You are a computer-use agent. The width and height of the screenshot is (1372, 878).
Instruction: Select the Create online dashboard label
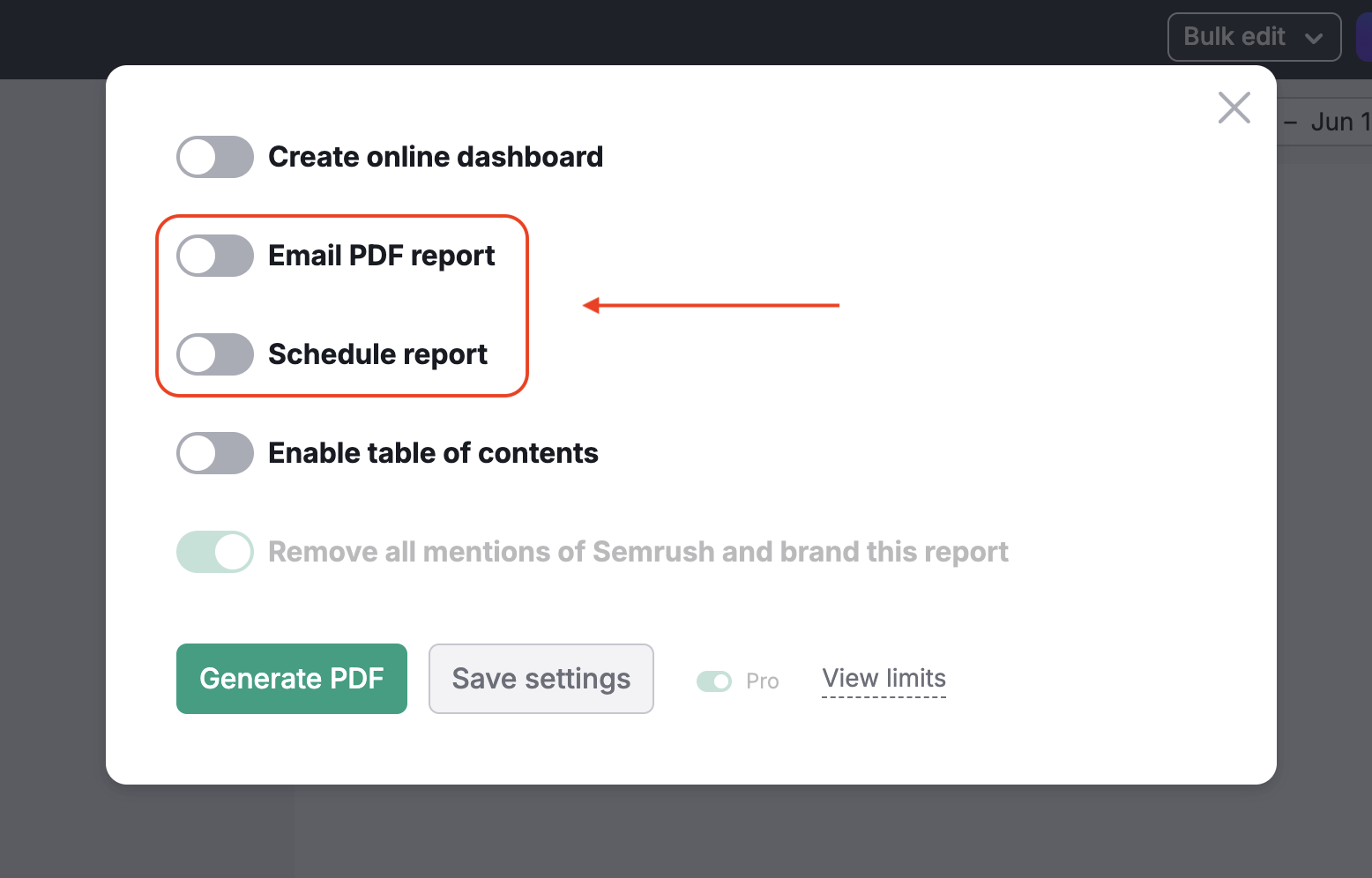pos(436,157)
